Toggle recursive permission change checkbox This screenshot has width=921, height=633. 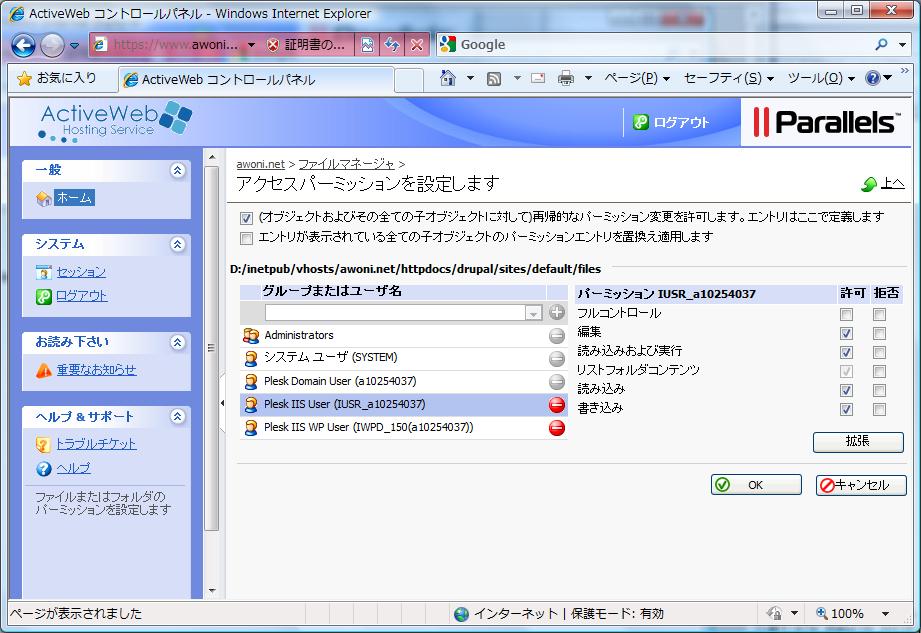(246, 218)
